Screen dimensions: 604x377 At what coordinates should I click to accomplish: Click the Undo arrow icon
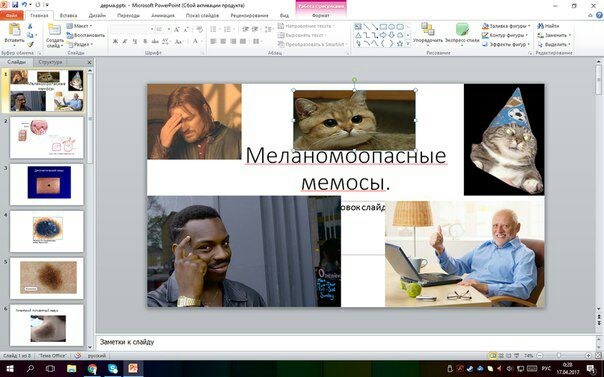pos(25,5)
